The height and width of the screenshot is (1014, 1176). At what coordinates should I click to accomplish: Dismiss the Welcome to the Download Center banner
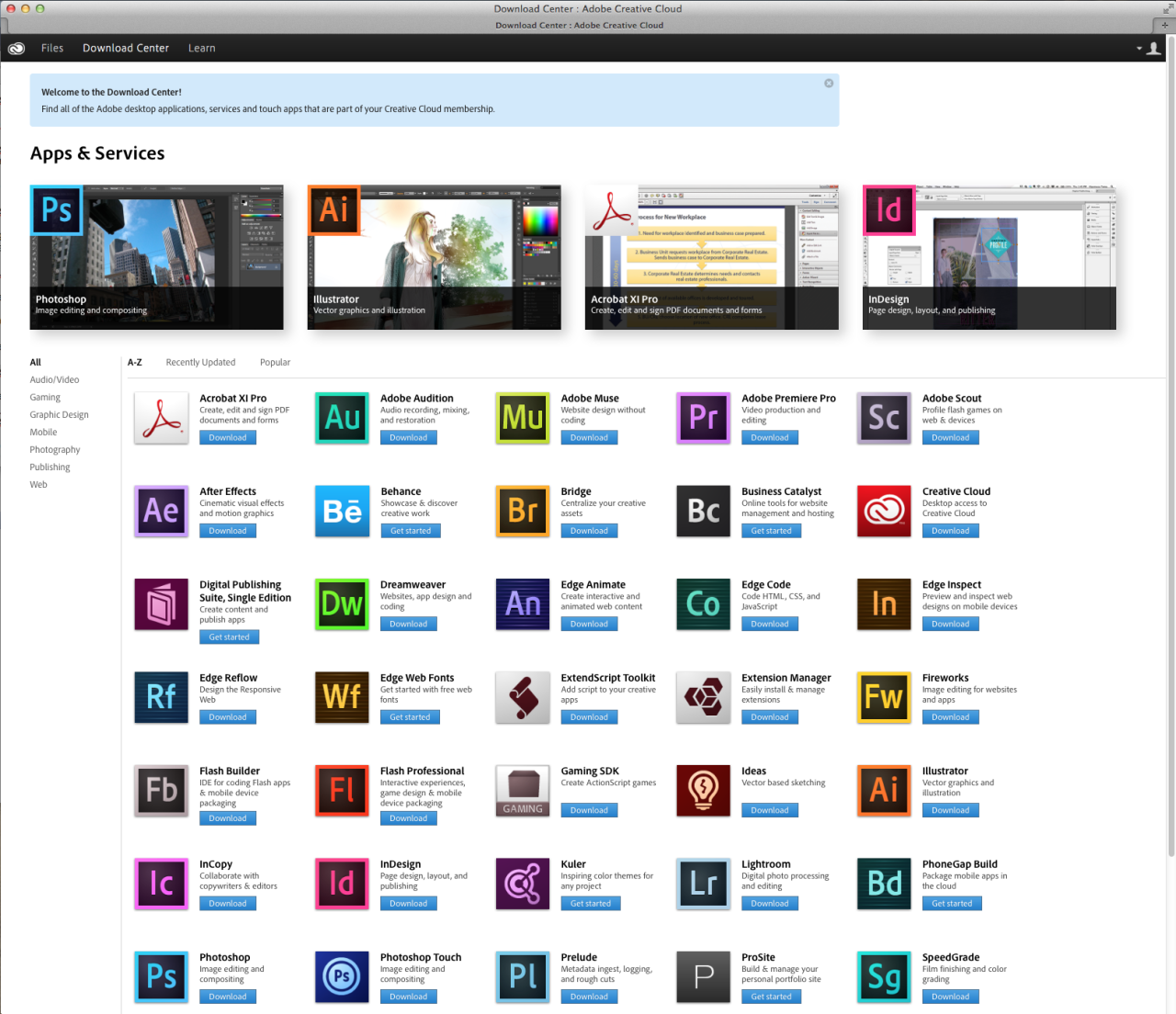tap(828, 83)
